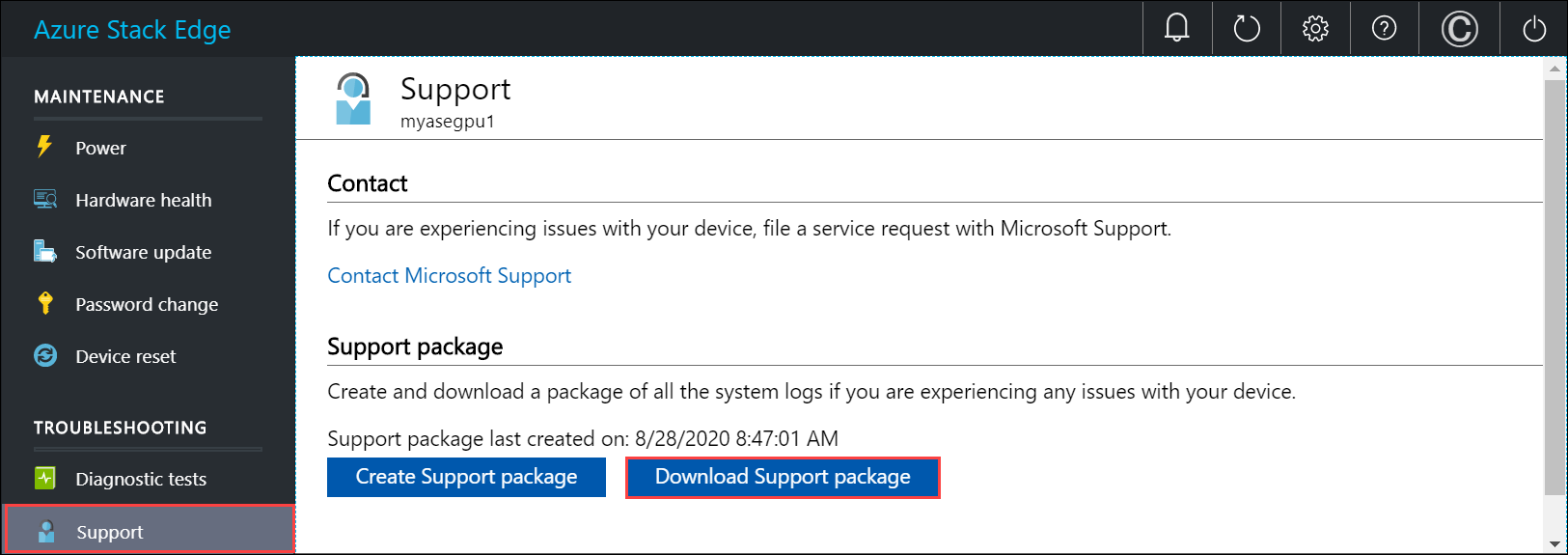The height and width of the screenshot is (555, 1568).
Task: Click the vertical scrollbar thumb
Action: click(x=1554, y=288)
